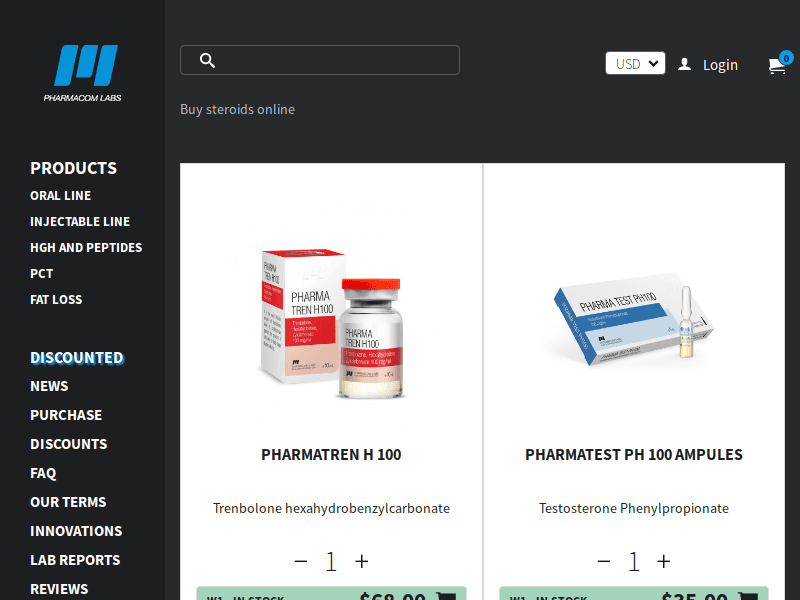Open the shopping cart icon
Screen dimensions: 800x600
[x=778, y=65]
